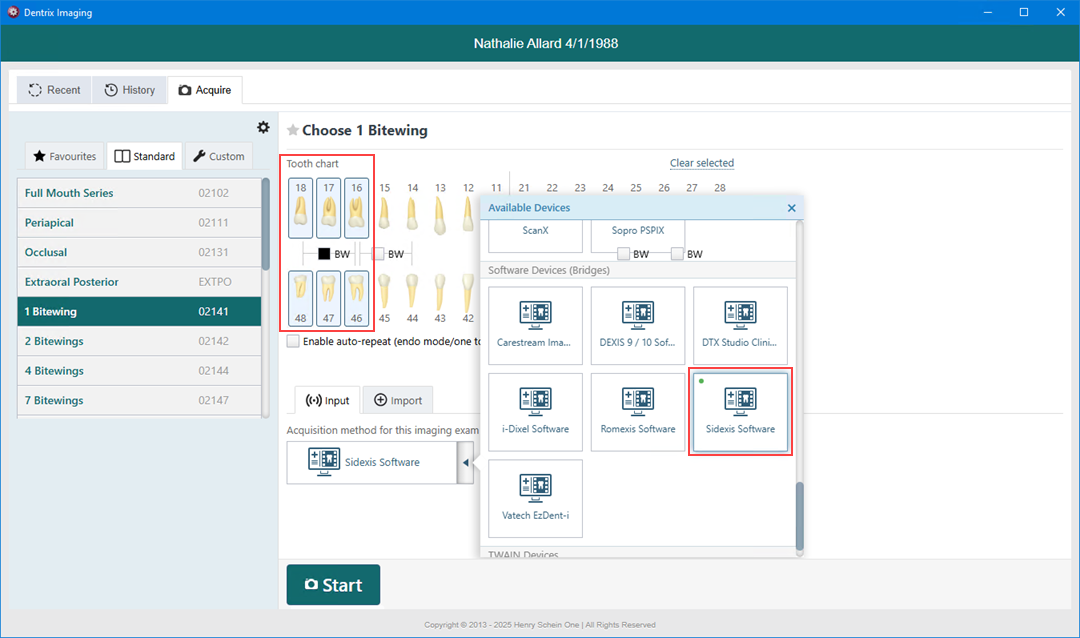Pick the i-Dixel Software device
Viewport: 1080px width, 638px height.
[x=535, y=411]
